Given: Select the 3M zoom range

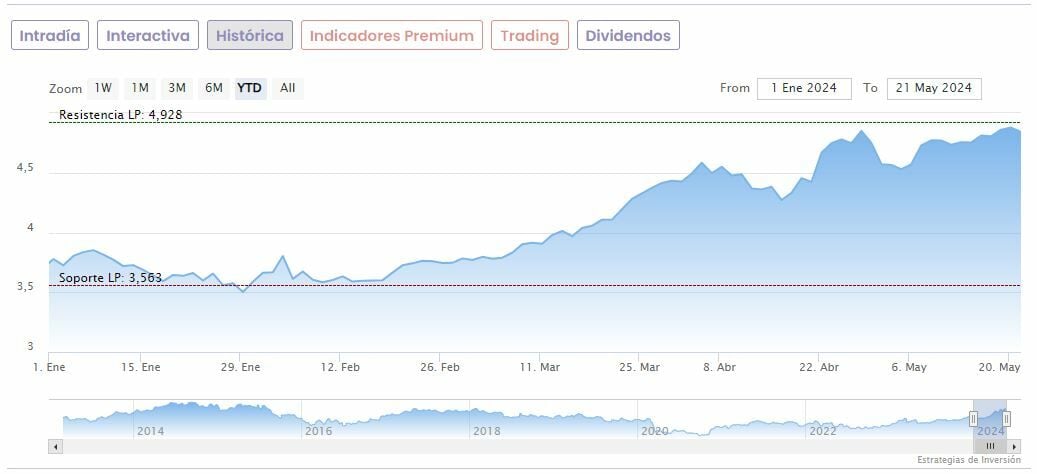Looking at the screenshot, I should [177, 88].
